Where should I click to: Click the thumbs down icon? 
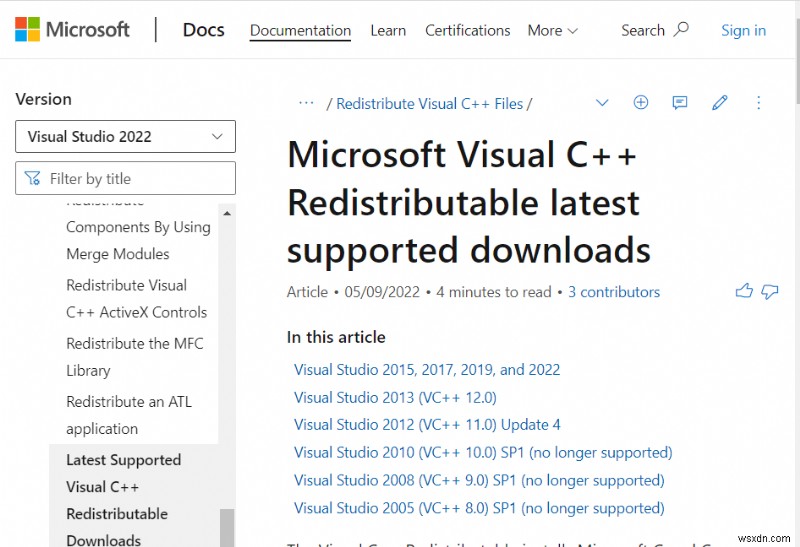tap(769, 291)
